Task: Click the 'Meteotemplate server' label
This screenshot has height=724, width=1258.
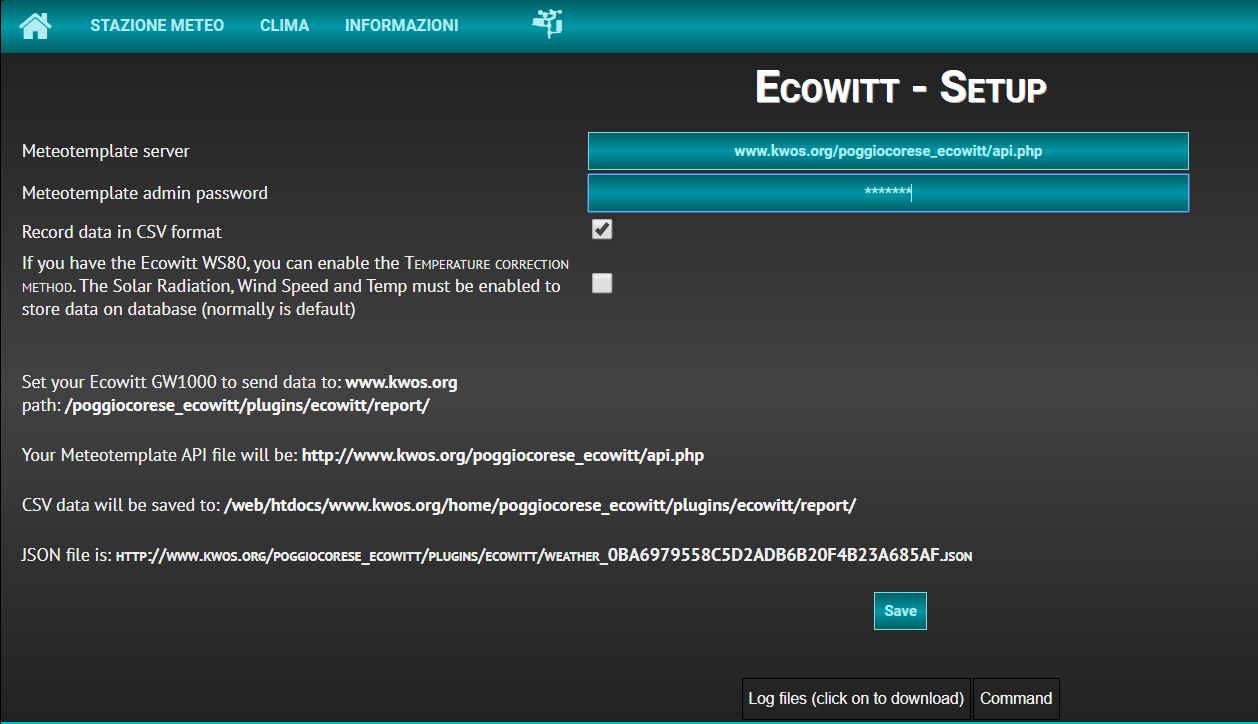Action: (106, 152)
